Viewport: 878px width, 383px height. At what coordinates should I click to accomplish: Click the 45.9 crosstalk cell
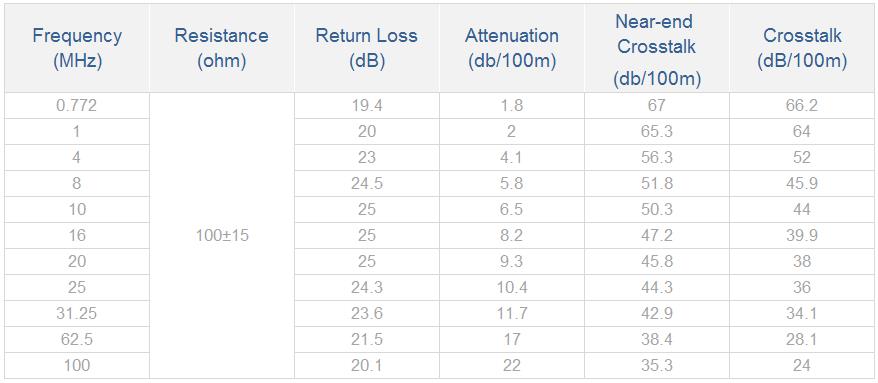[802, 184]
